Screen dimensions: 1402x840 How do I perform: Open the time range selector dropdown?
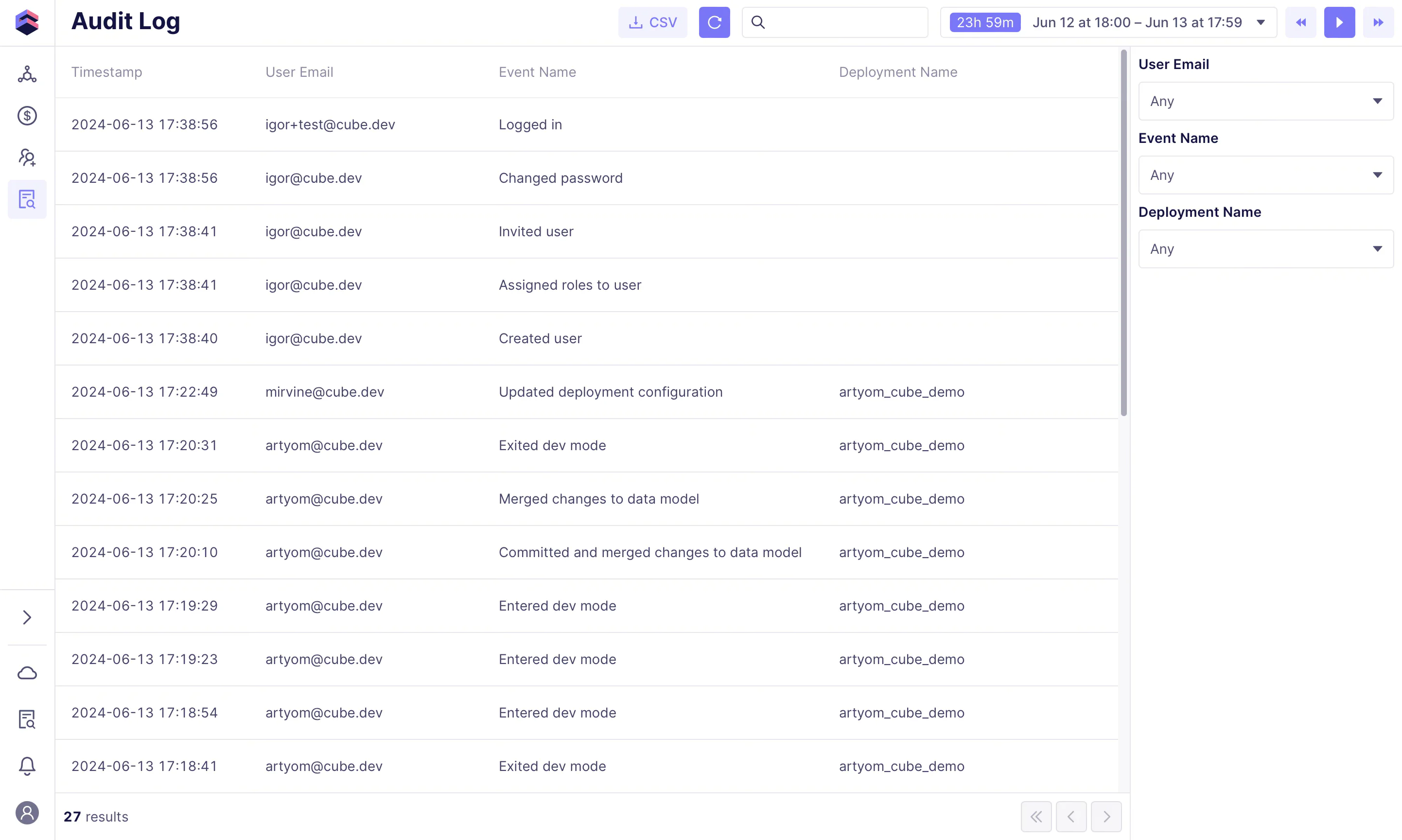click(1108, 23)
